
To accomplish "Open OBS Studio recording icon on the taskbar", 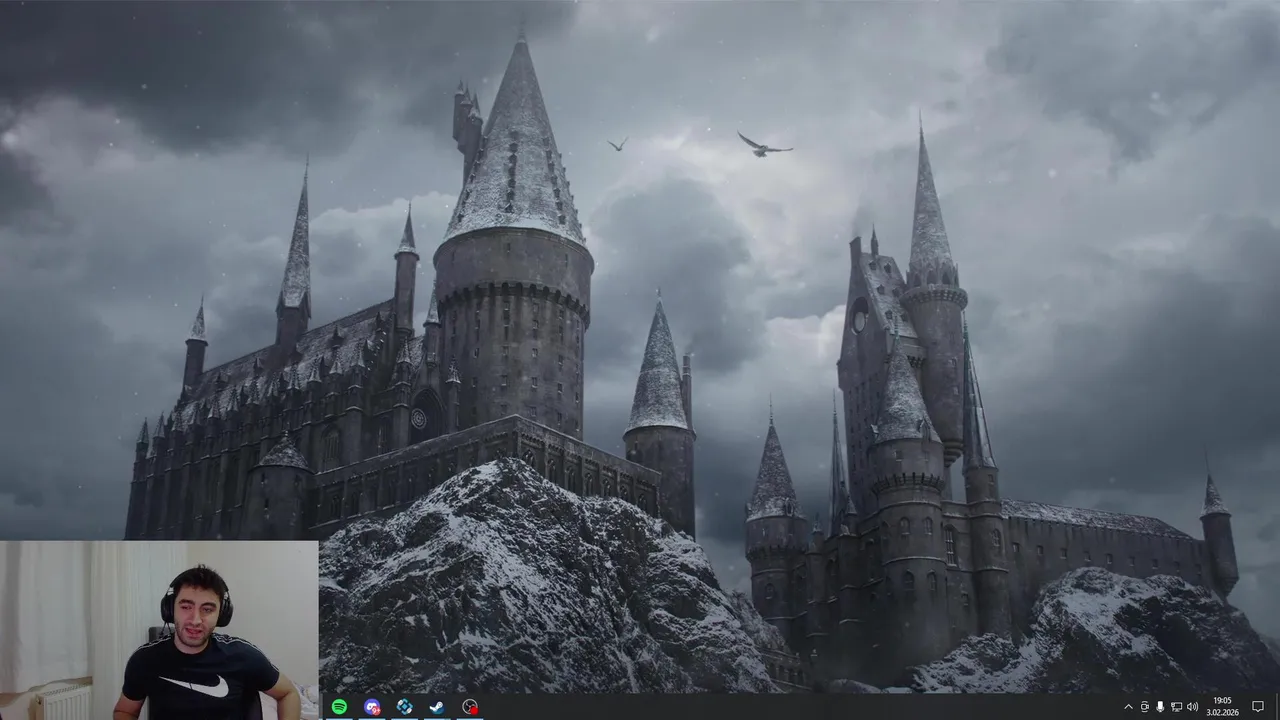I will pyautogui.click(x=470, y=707).
